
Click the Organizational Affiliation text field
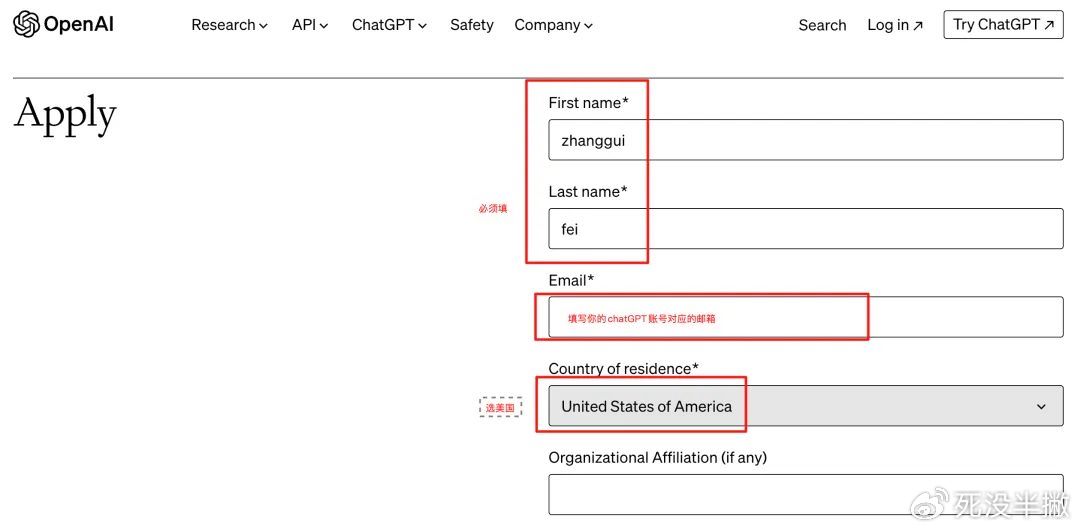click(806, 494)
